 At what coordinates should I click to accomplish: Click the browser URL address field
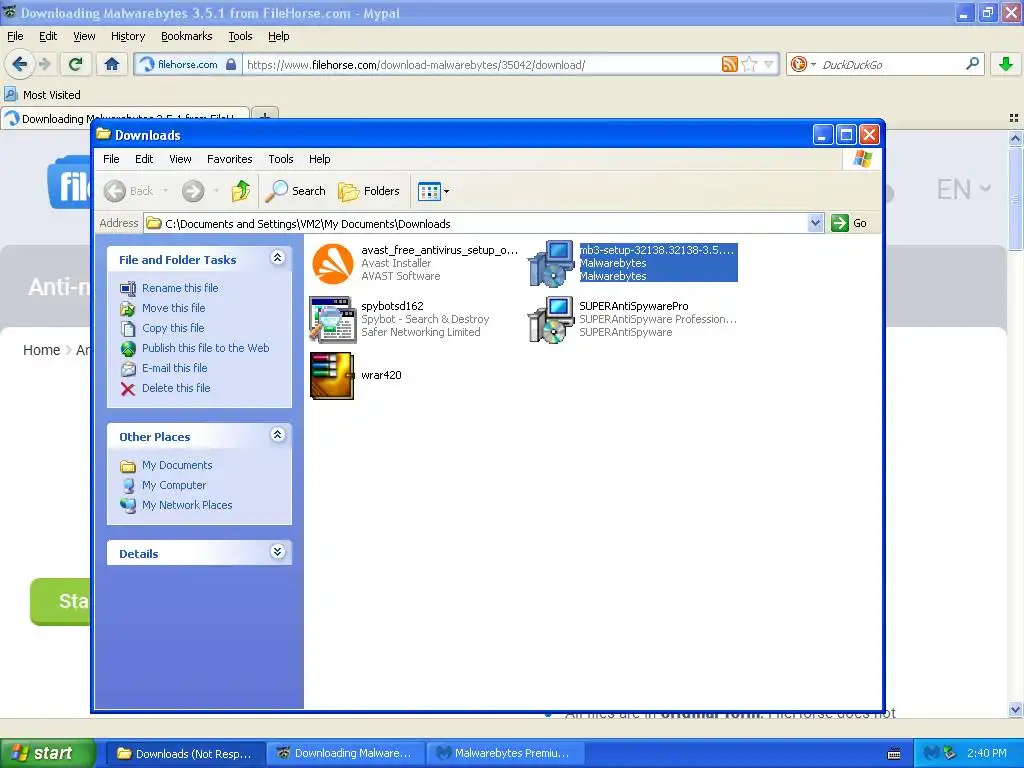point(482,65)
